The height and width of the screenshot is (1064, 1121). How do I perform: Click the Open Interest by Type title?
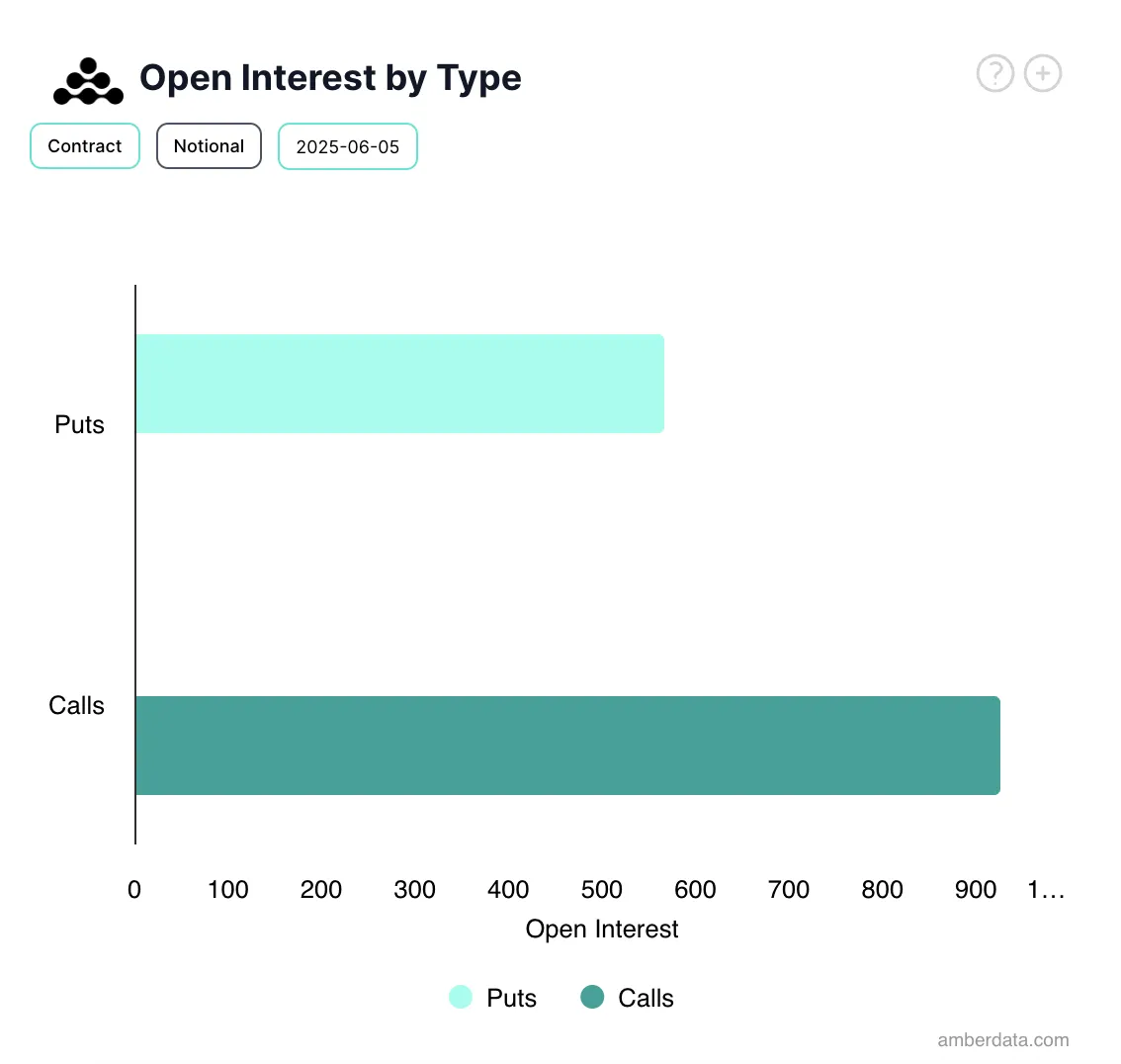coord(330,78)
